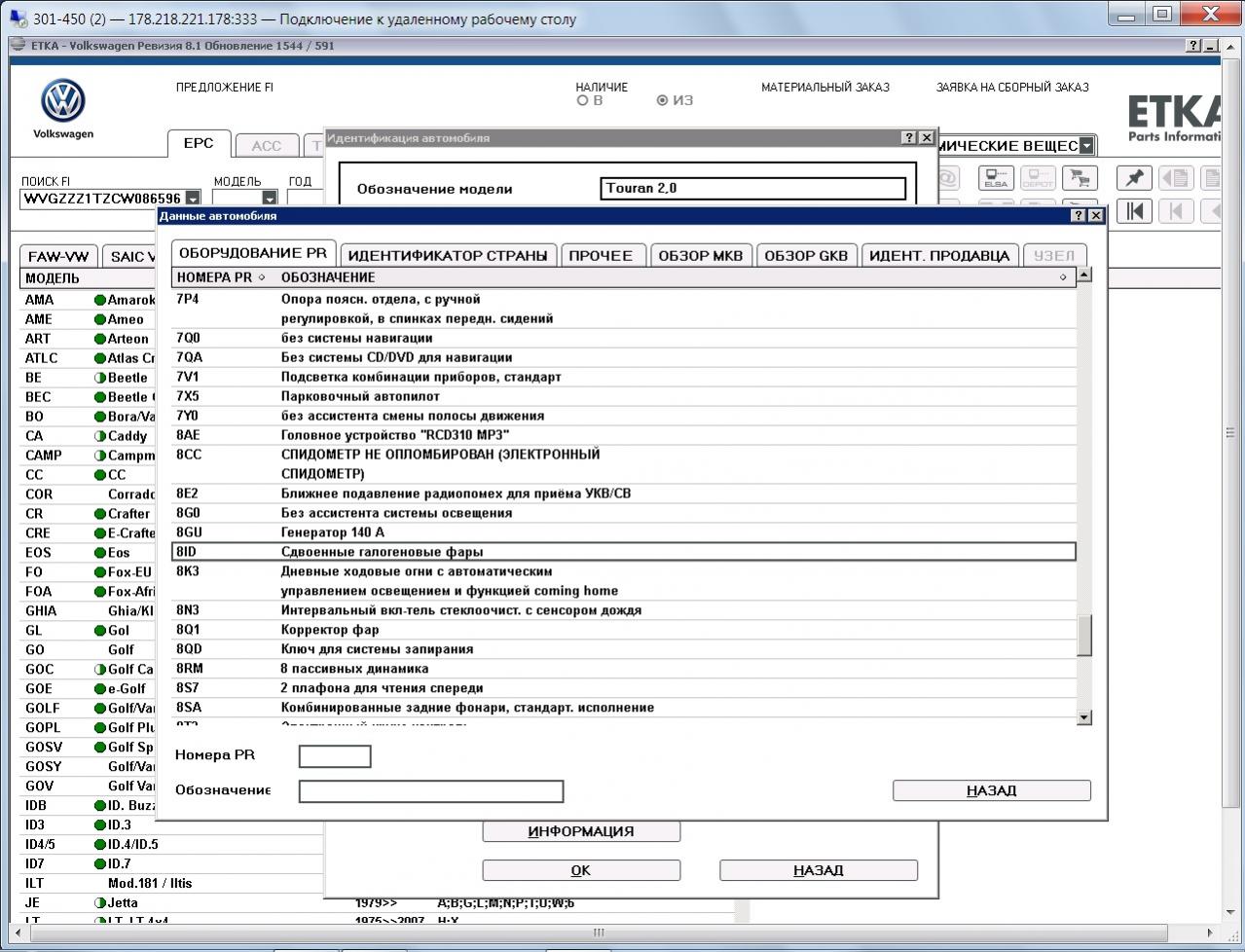Open the ПОИСК FI VIN dropdown
1245x952 pixels.
pos(193,199)
